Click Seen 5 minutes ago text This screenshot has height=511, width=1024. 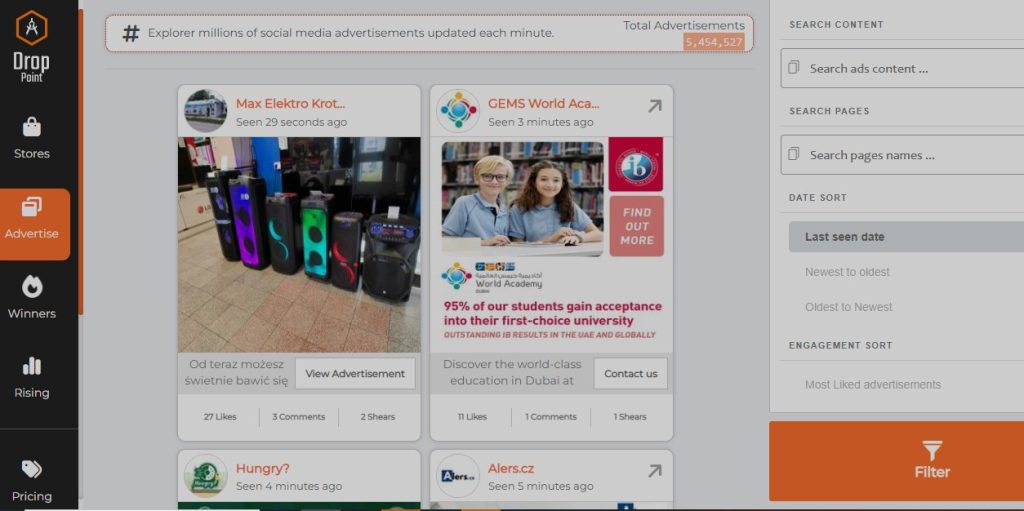point(541,486)
